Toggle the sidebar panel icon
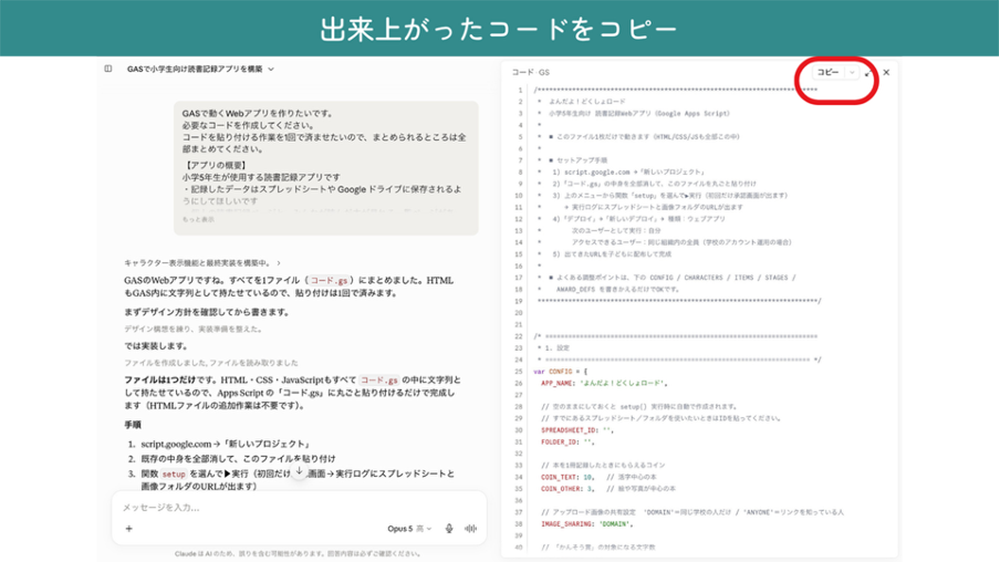This screenshot has height=562, width=1000. [x=108, y=69]
